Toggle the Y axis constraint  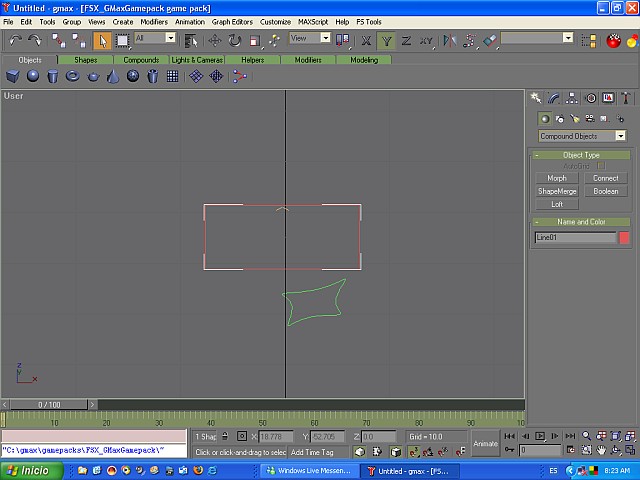click(x=386, y=40)
